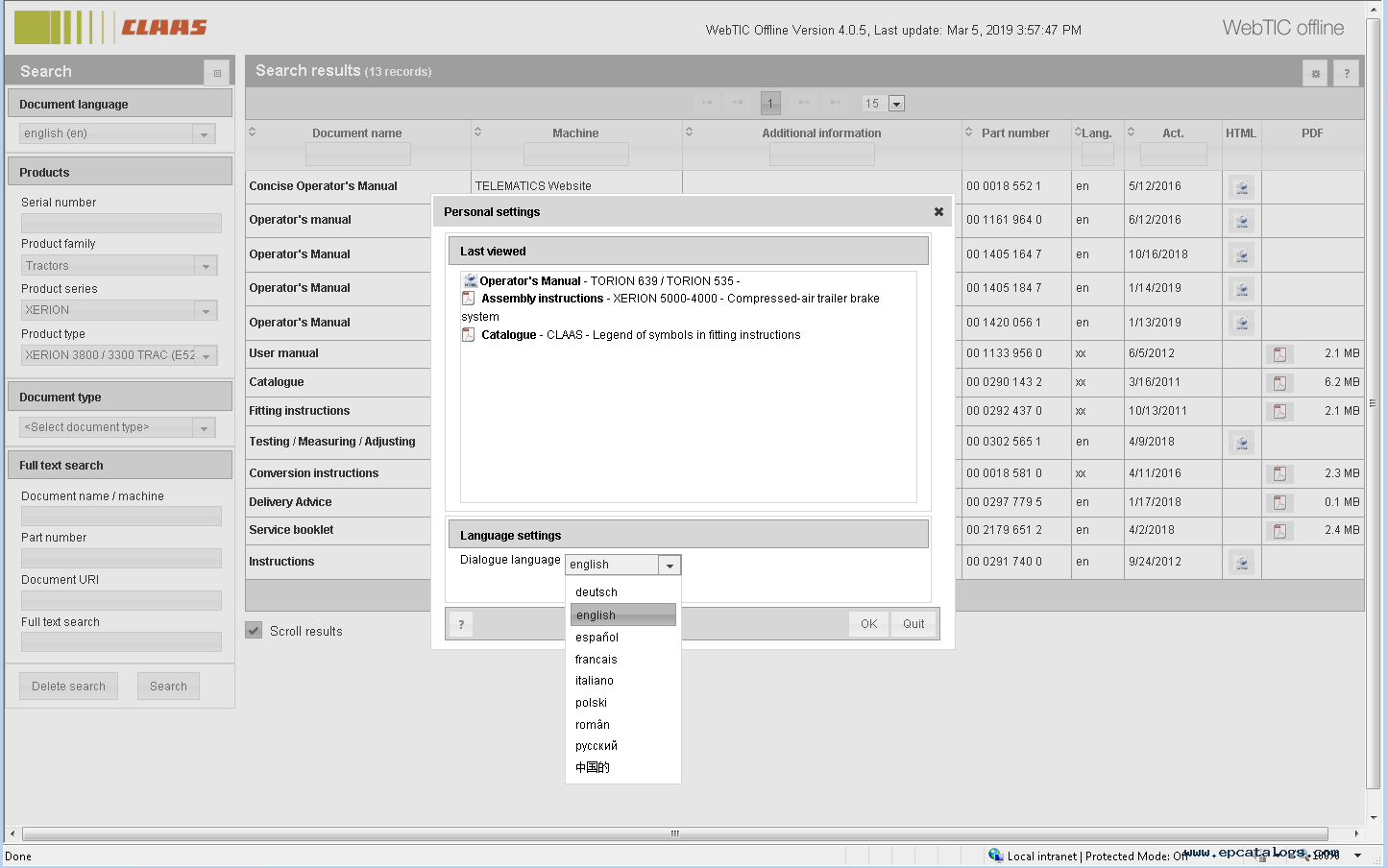Open PDF for part 00 2179 651 2
Screen dimensions: 1388x868
pyautogui.click(x=1279, y=531)
